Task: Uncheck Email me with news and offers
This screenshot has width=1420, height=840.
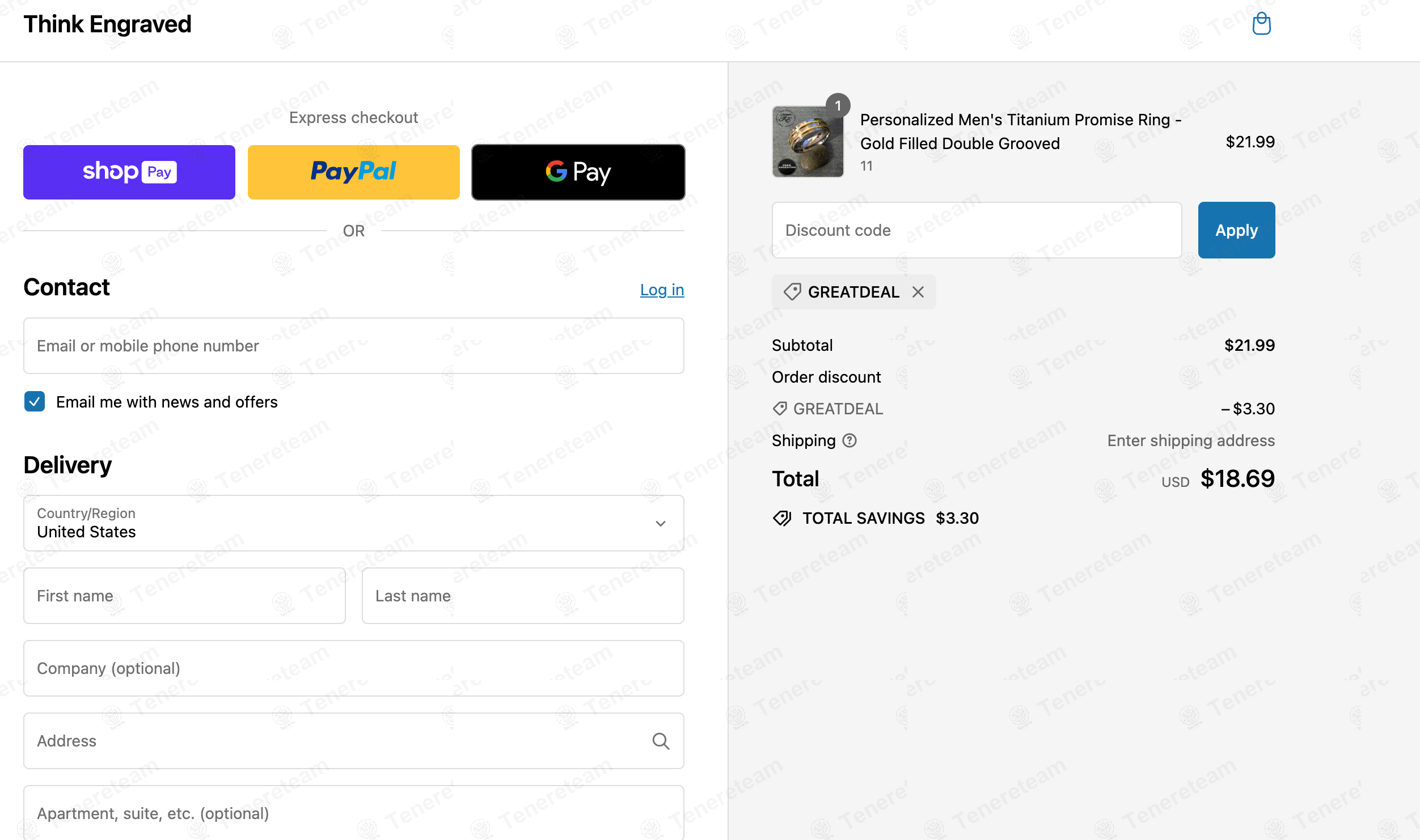Action: (x=35, y=402)
